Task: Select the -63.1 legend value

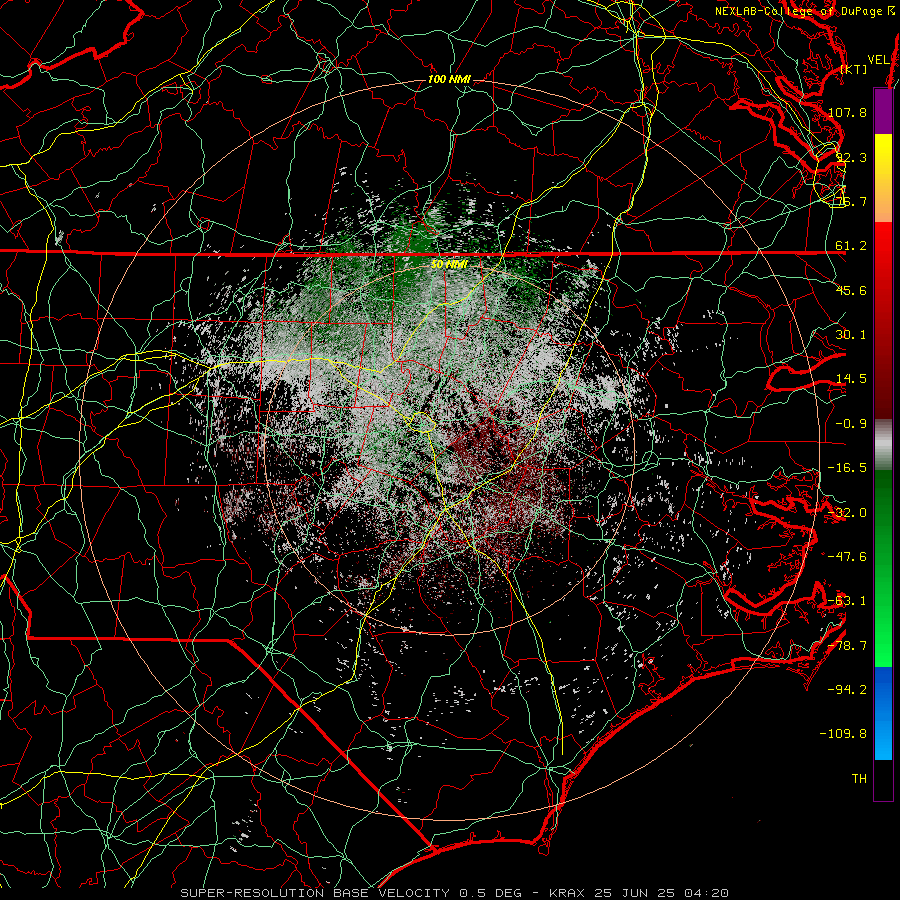Action: click(x=847, y=601)
